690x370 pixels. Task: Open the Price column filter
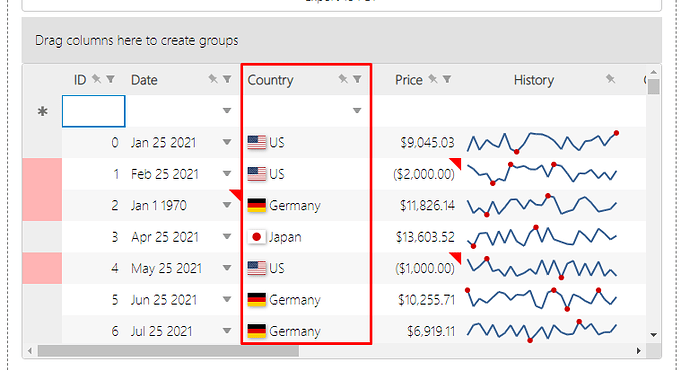point(447,79)
